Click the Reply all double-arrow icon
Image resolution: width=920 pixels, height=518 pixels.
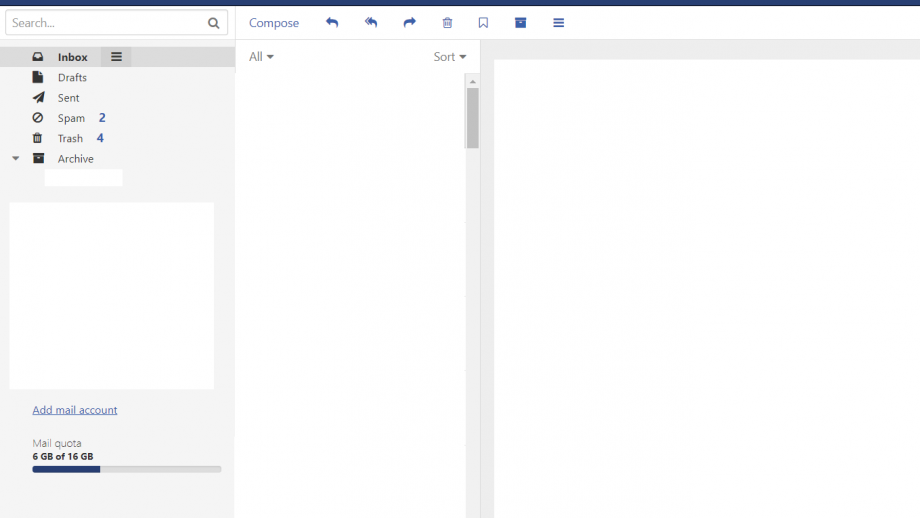click(371, 22)
